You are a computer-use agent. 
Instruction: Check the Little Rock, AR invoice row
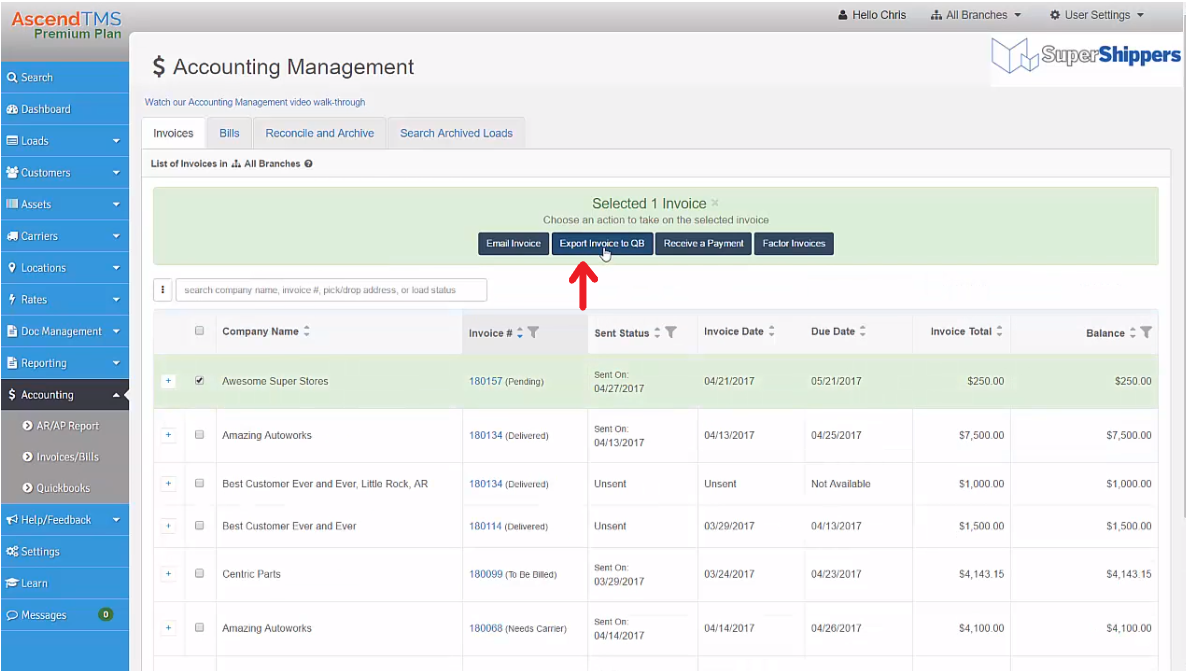(x=200, y=483)
